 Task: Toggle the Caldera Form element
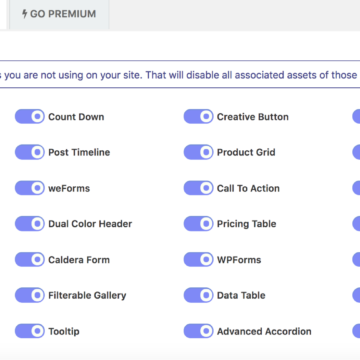(x=30, y=260)
